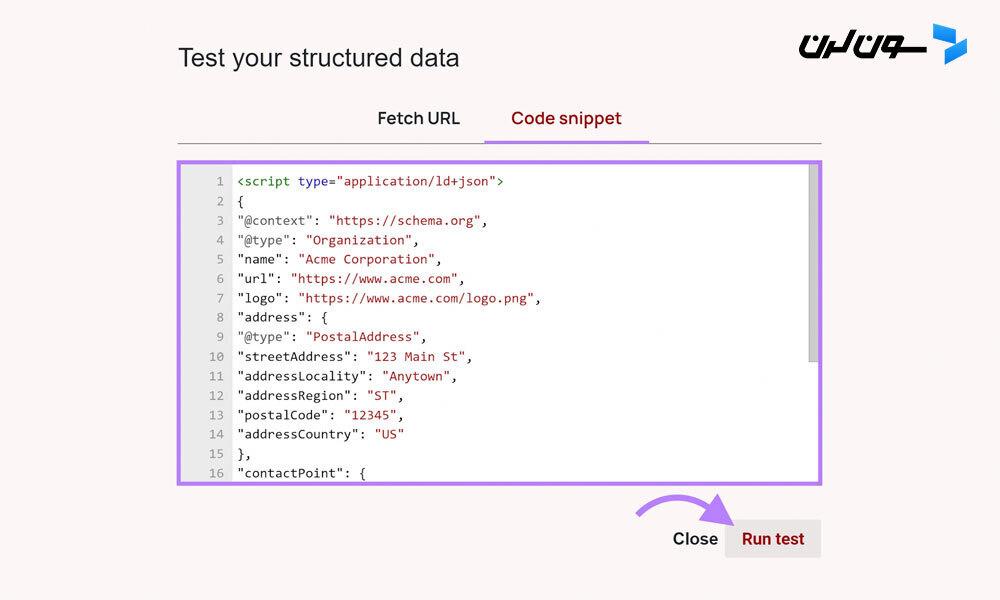Image resolution: width=1000 pixels, height=600 pixels.
Task: Click the blue arrow logo mark
Action: 950,44
